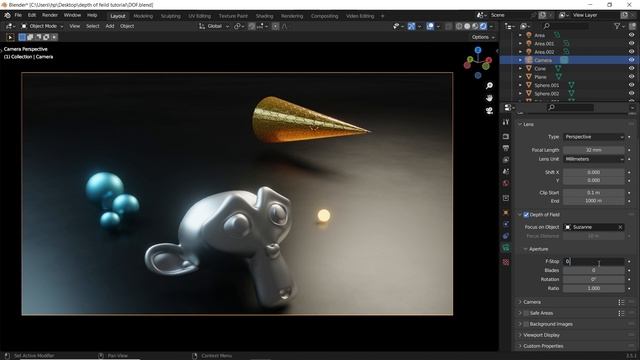This screenshot has height=360, width=640.
Task: Select solid viewport shading
Action: (x=467, y=26)
